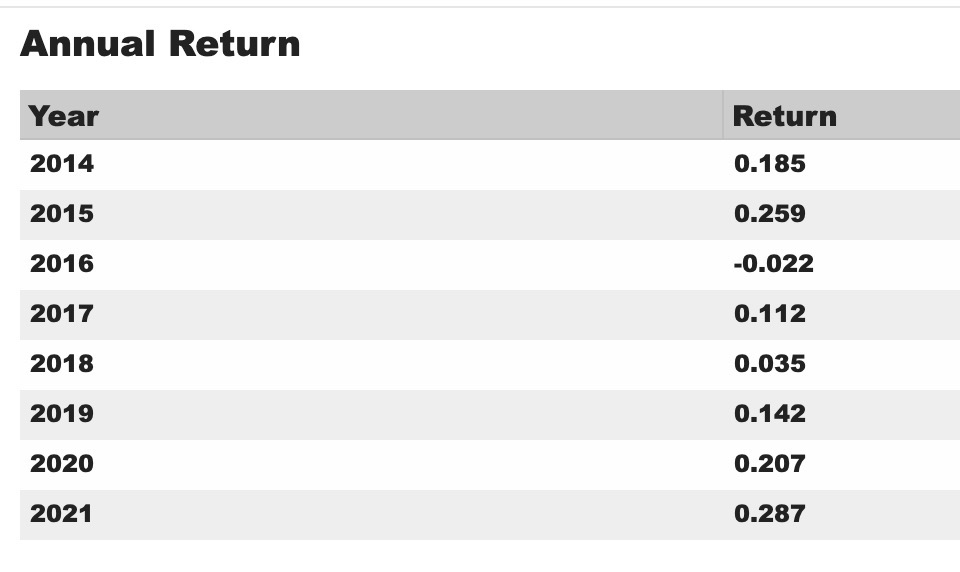Viewport: 960px width, 572px height.
Task: Click the 2016 year cell
Action: pyautogui.click(x=62, y=264)
